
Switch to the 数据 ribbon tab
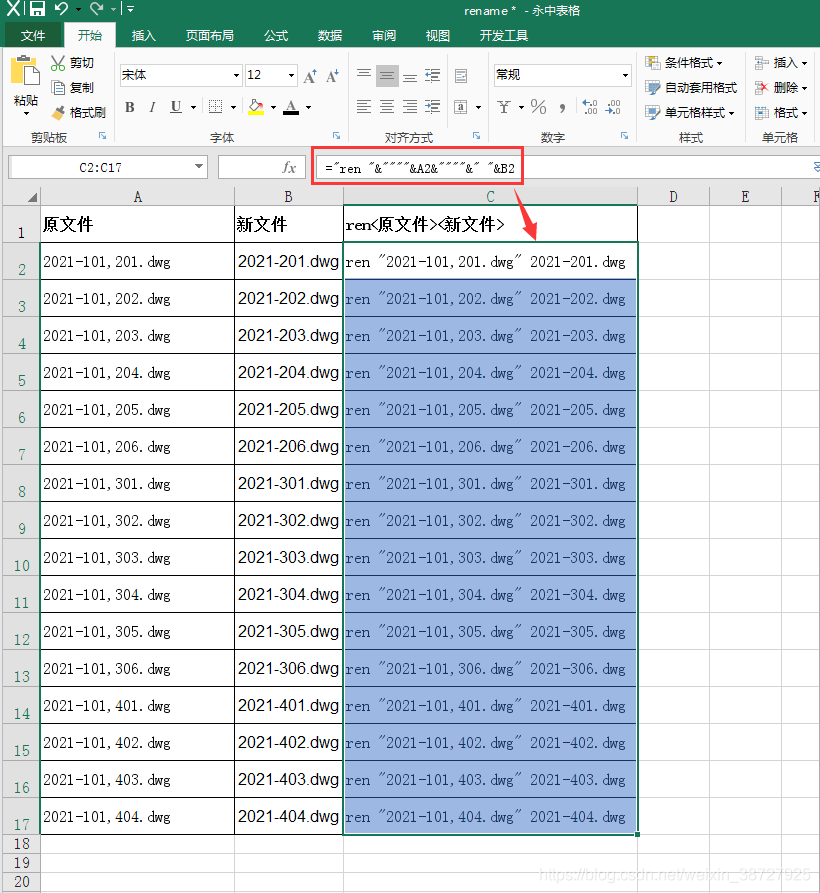coord(329,35)
